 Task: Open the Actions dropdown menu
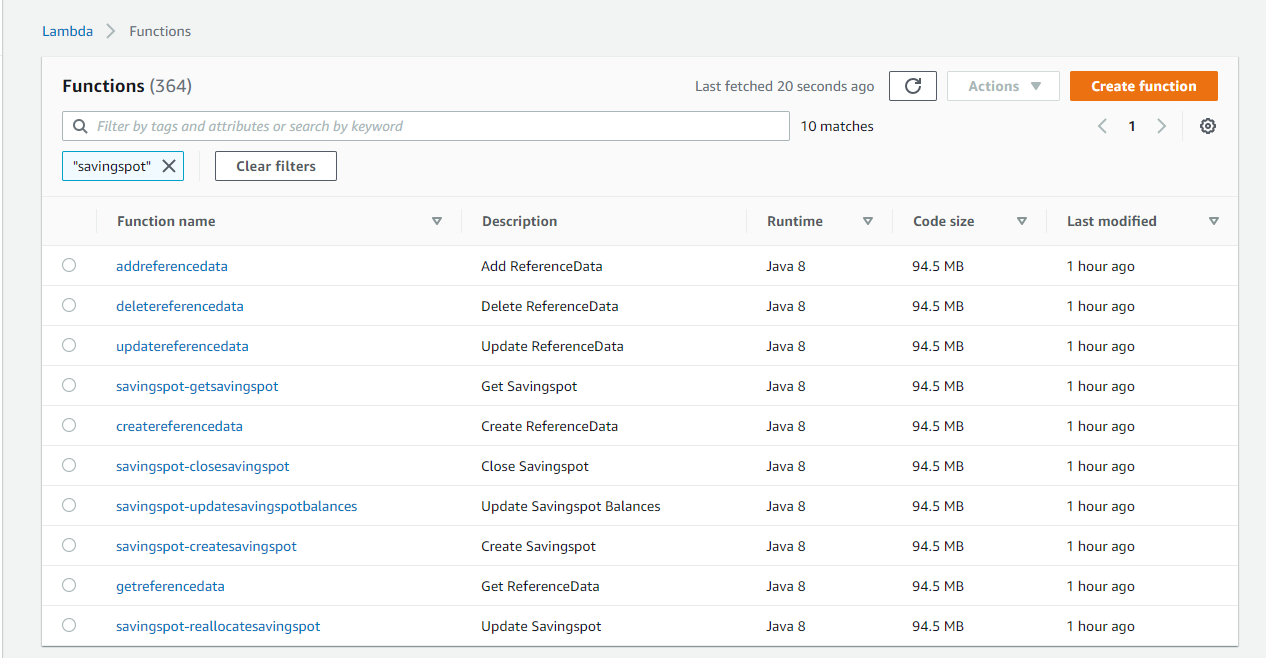click(x=1003, y=86)
